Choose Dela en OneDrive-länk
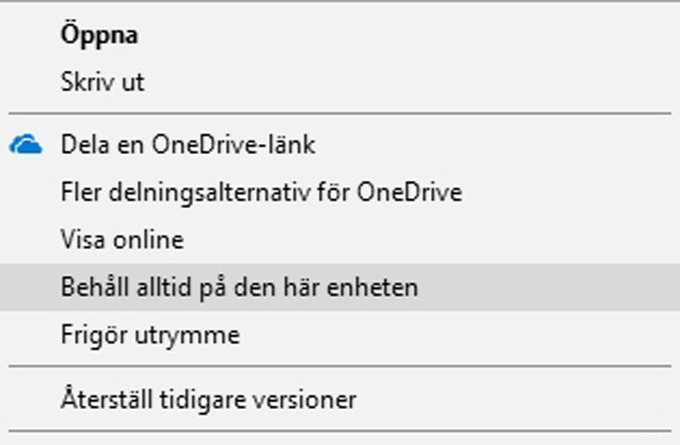Viewport: 680px width, 445px height. (340, 144)
